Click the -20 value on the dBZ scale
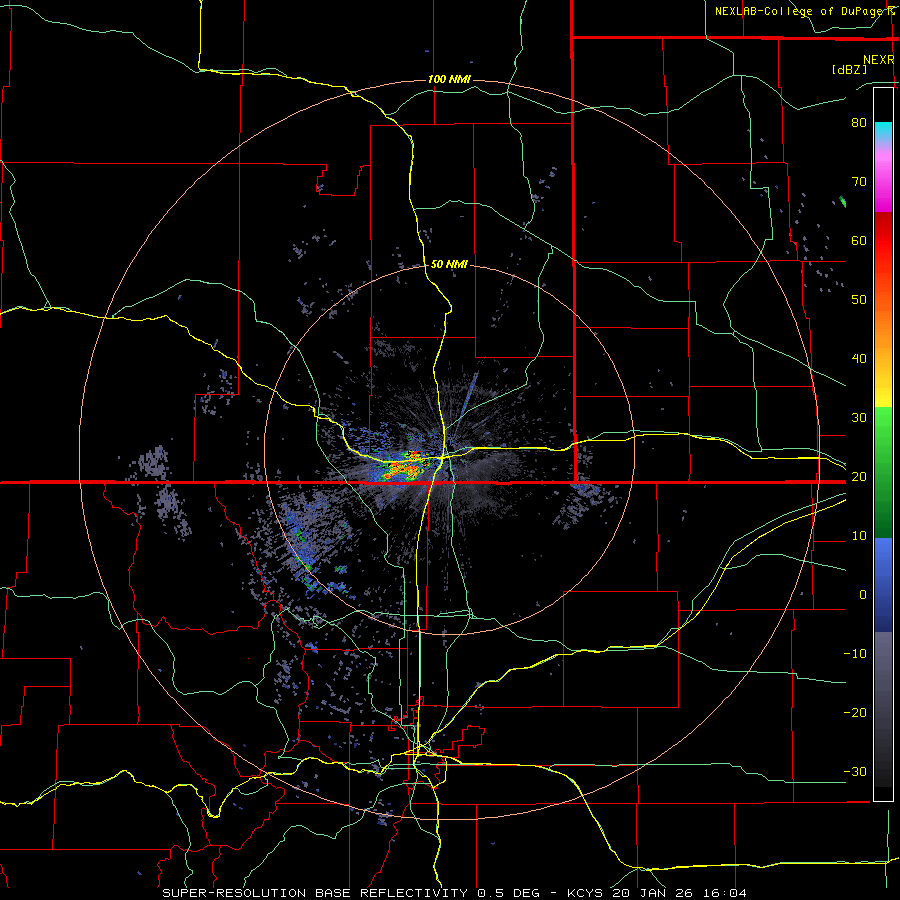This screenshot has height=900, width=900. point(855,712)
